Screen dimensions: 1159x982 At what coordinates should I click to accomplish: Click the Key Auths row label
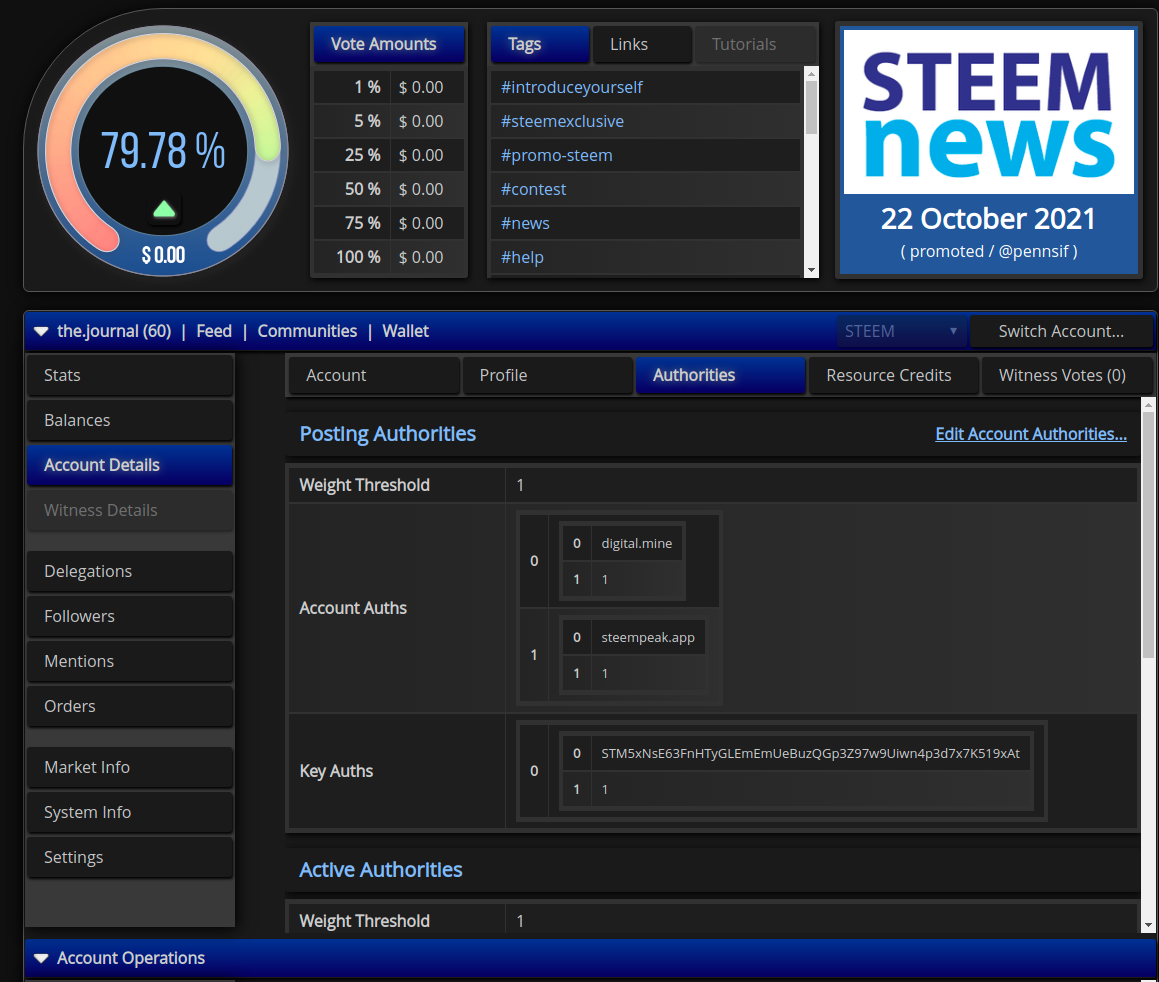tap(336, 771)
